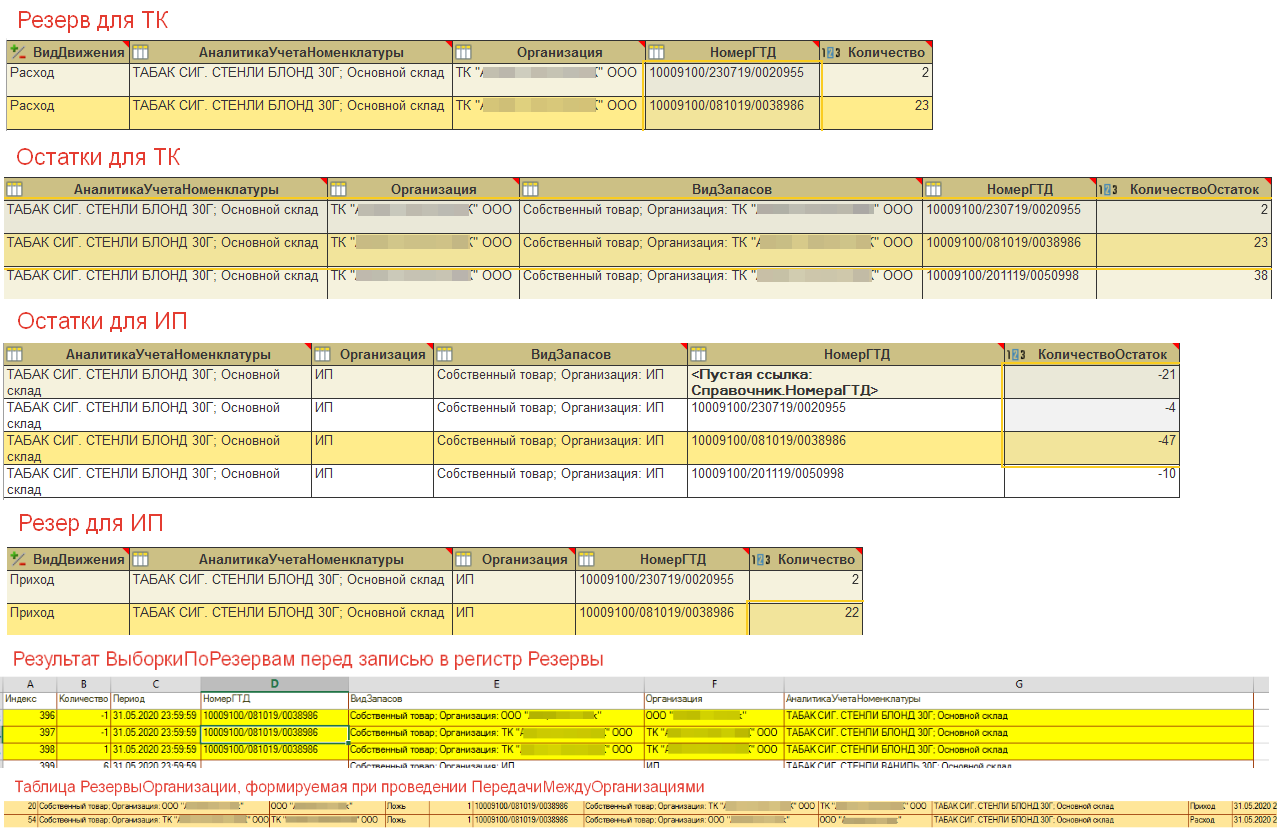1277x838 pixels.
Task: Click the Период header cell in spreadsheet
Action: [x=155, y=698]
